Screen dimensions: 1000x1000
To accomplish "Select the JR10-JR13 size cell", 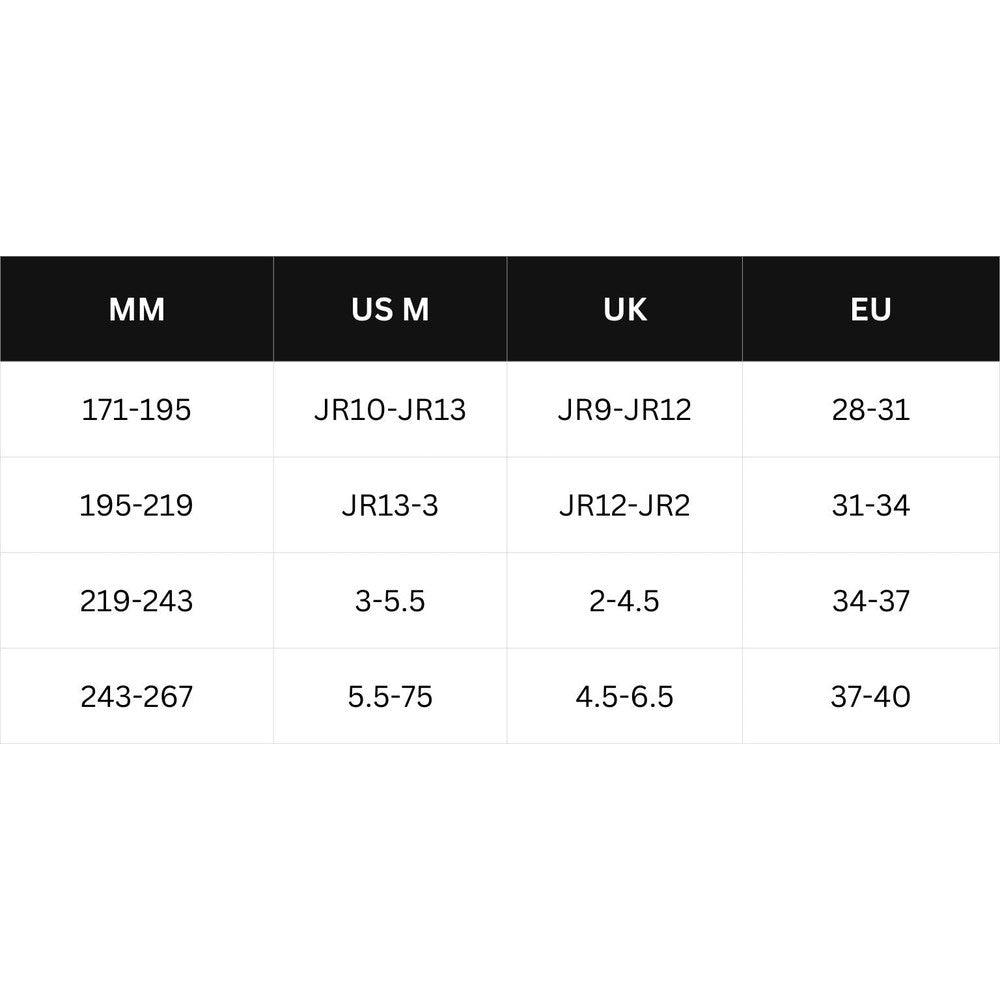I will click(390, 410).
